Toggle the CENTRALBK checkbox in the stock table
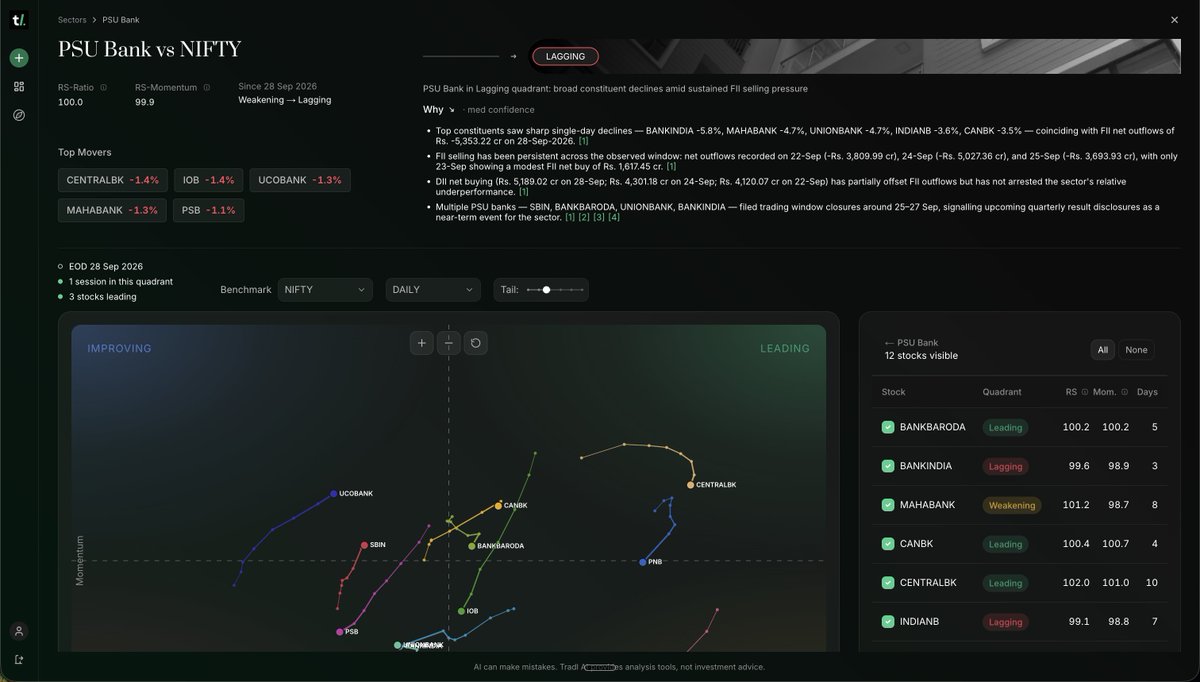This screenshot has height=682, width=1200. [888, 583]
